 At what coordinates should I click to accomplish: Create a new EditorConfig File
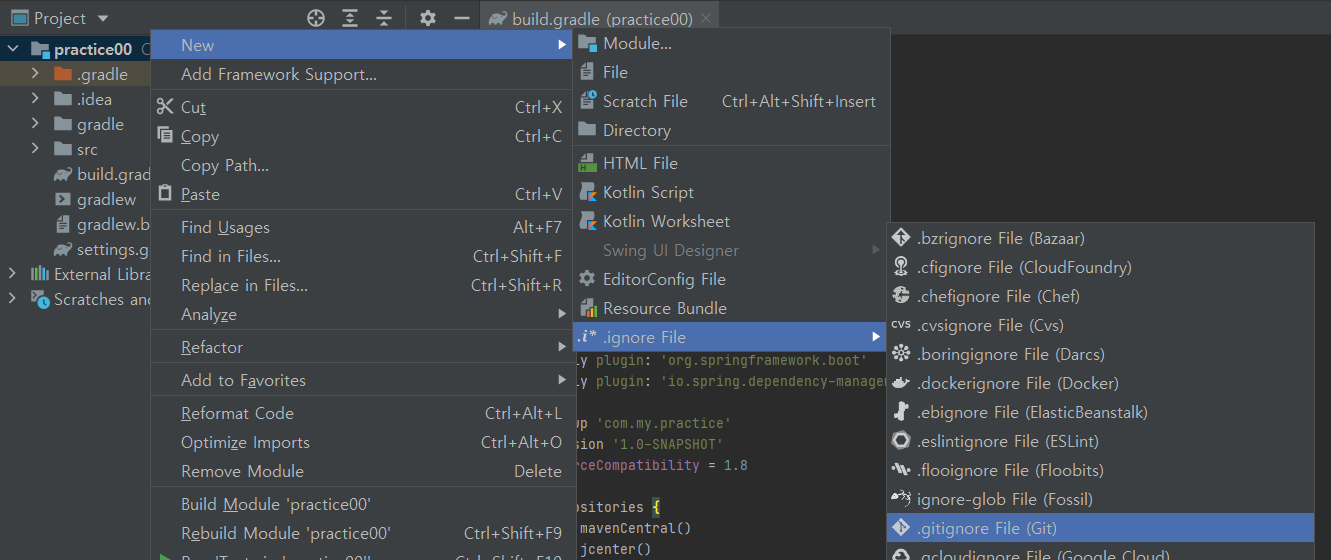pos(732,279)
